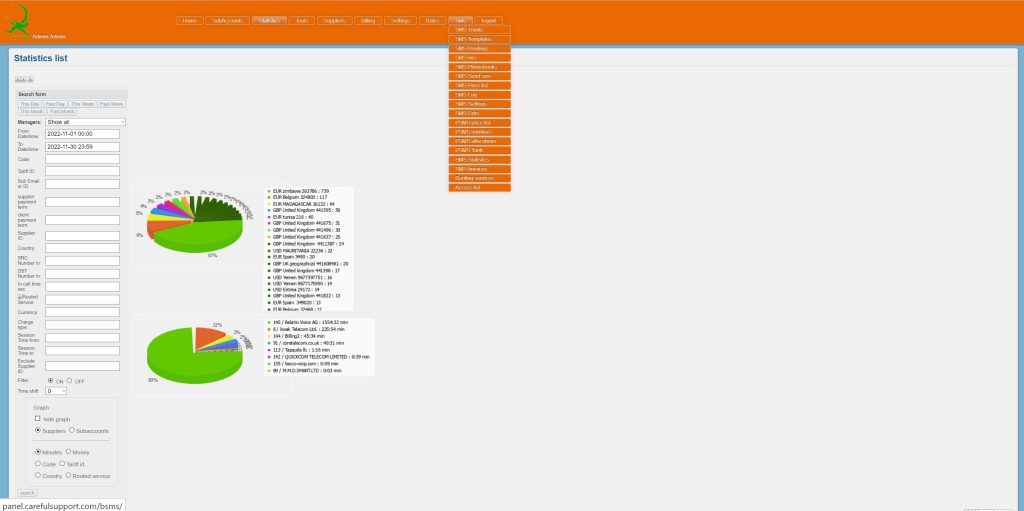Click the From Datetime field
The height and width of the screenshot is (511, 1024).
tap(82, 134)
